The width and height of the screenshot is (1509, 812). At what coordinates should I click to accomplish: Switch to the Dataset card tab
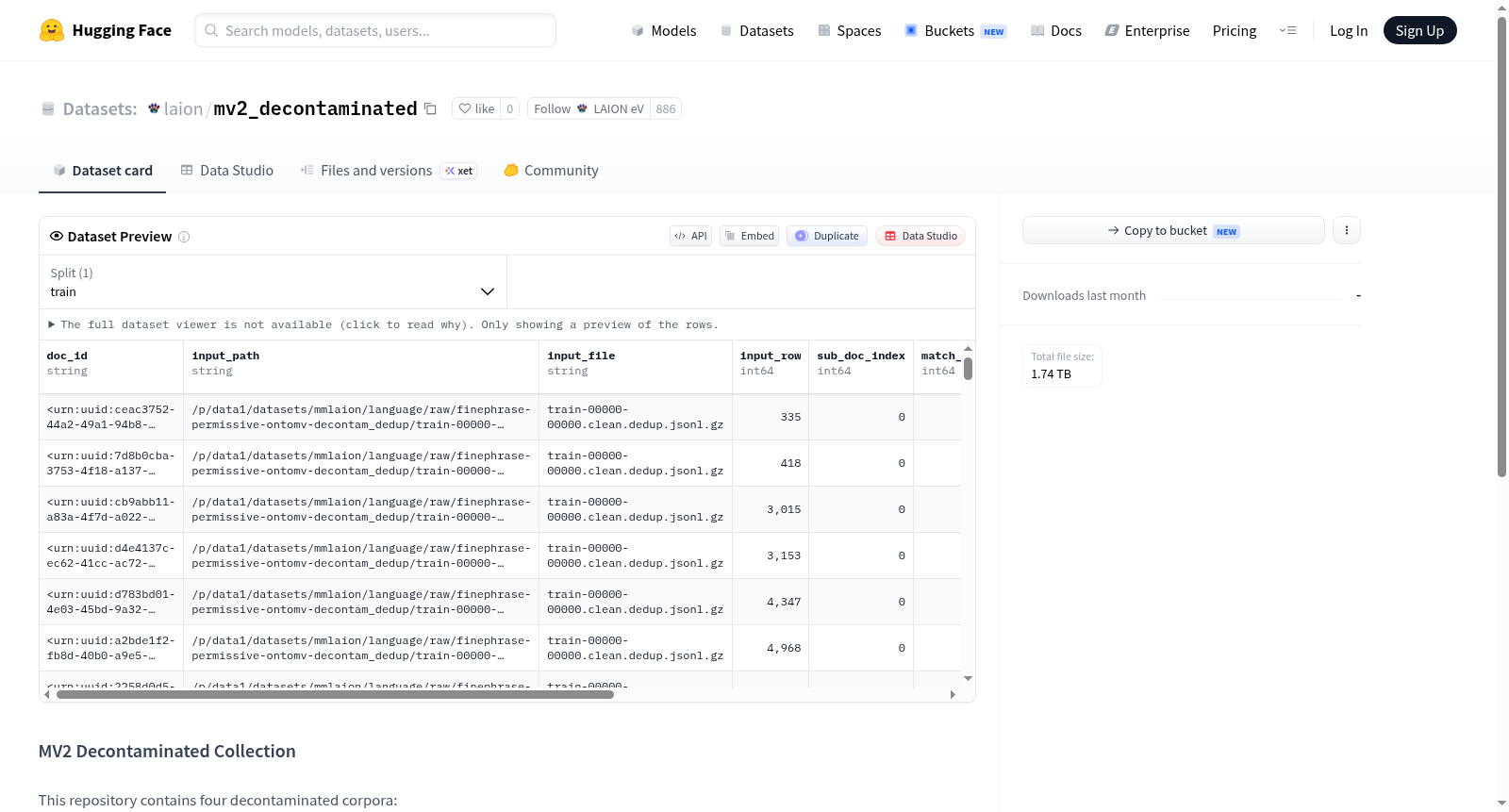(x=102, y=171)
